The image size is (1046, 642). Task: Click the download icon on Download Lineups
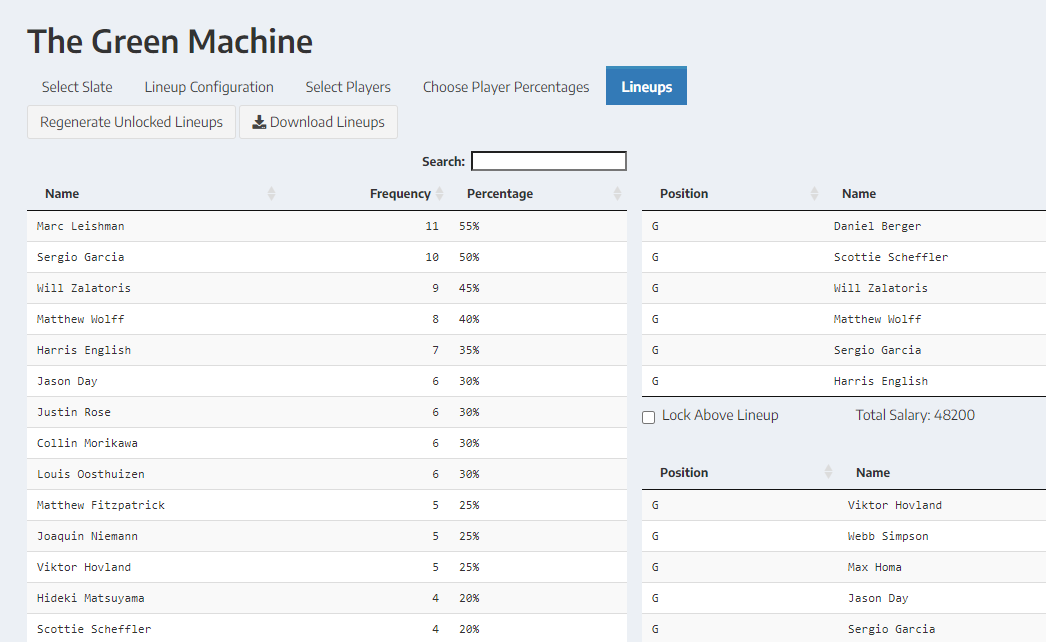(259, 122)
